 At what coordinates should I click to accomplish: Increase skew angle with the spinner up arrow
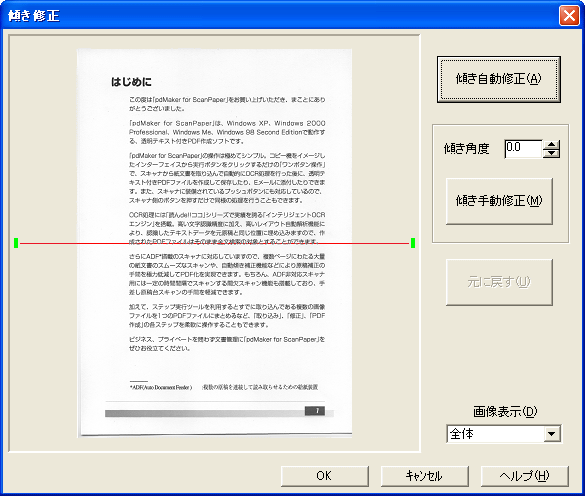click(x=551, y=145)
